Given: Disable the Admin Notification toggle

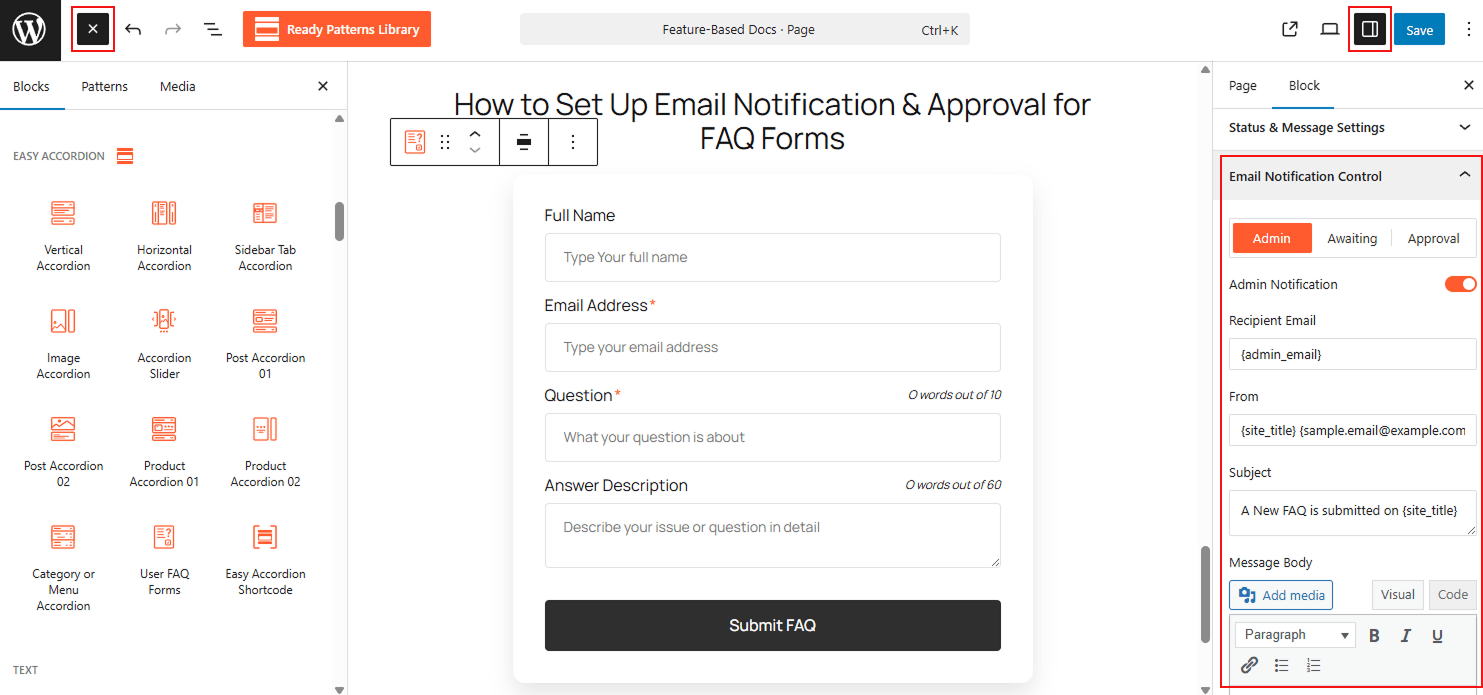Looking at the screenshot, I should pyautogui.click(x=1461, y=283).
